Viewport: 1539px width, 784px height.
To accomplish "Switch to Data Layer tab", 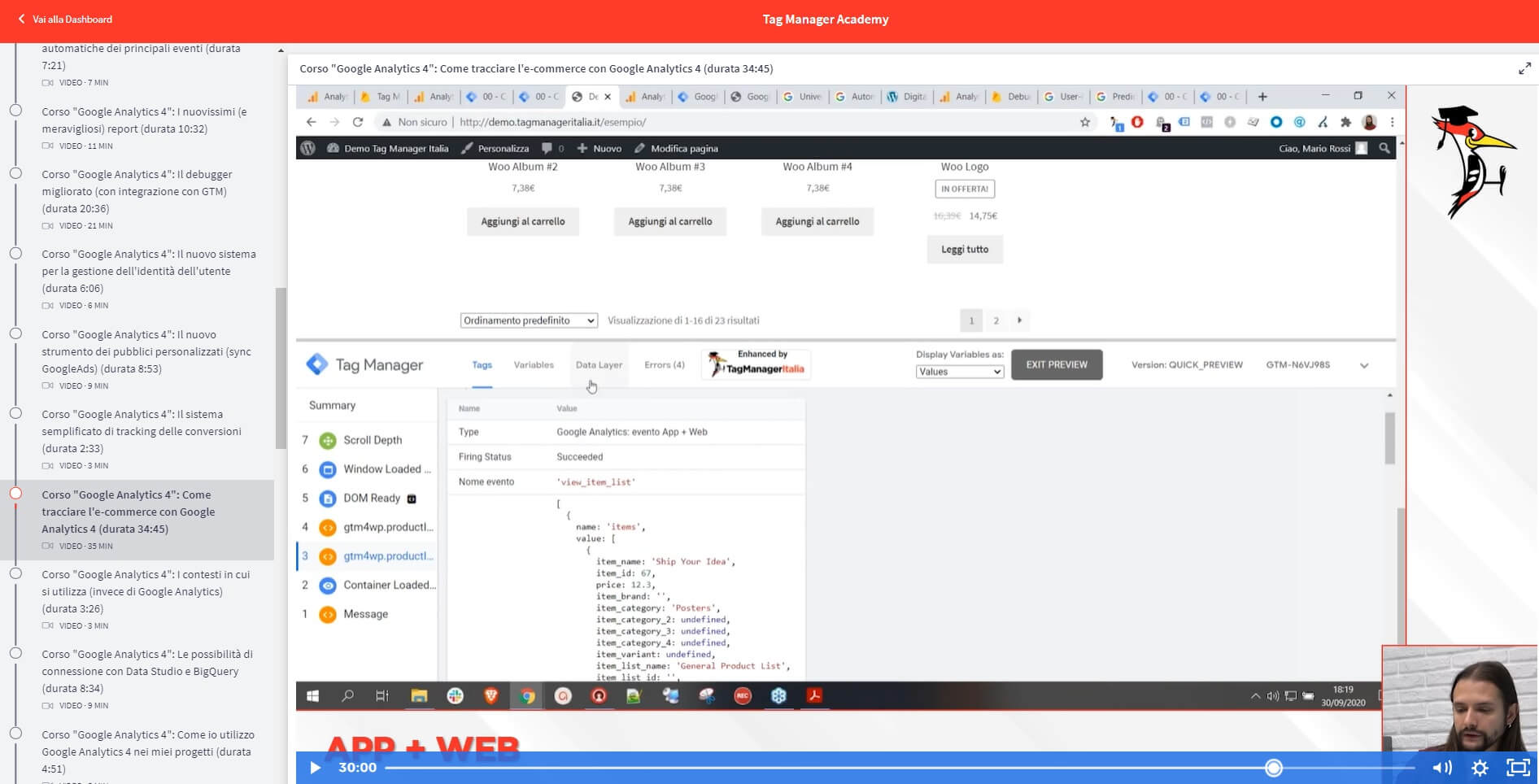I will coord(599,364).
